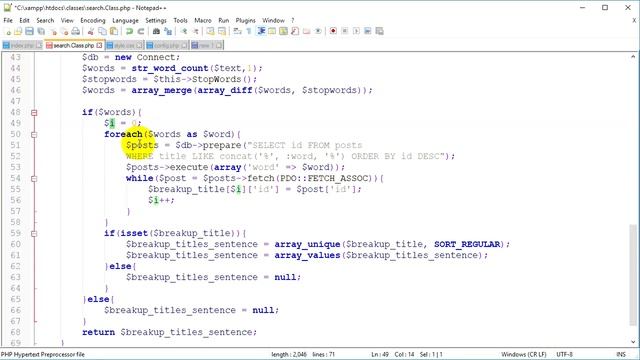
Task: Save the current file via the toolbar
Action: (x=29, y=31)
